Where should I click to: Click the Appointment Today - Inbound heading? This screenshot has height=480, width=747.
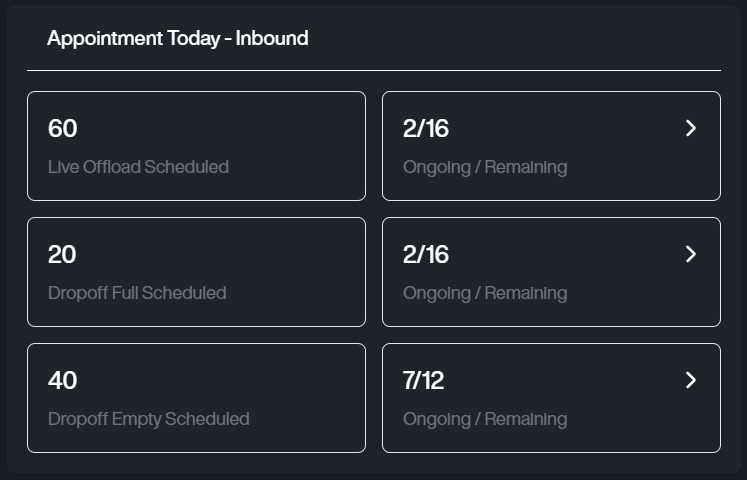(177, 39)
